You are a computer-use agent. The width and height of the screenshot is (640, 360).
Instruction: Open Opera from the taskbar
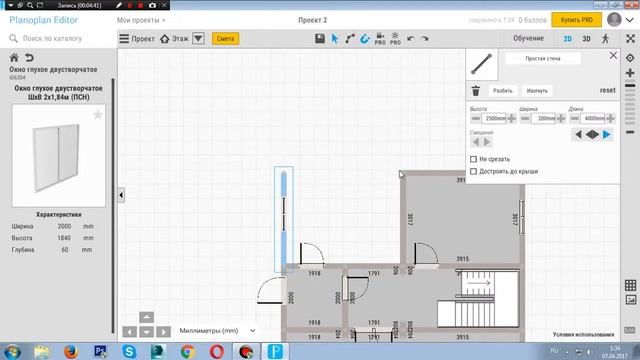217,351
